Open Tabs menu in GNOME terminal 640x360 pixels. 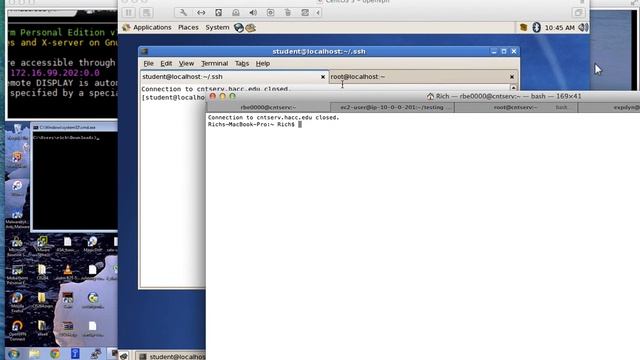point(242,63)
